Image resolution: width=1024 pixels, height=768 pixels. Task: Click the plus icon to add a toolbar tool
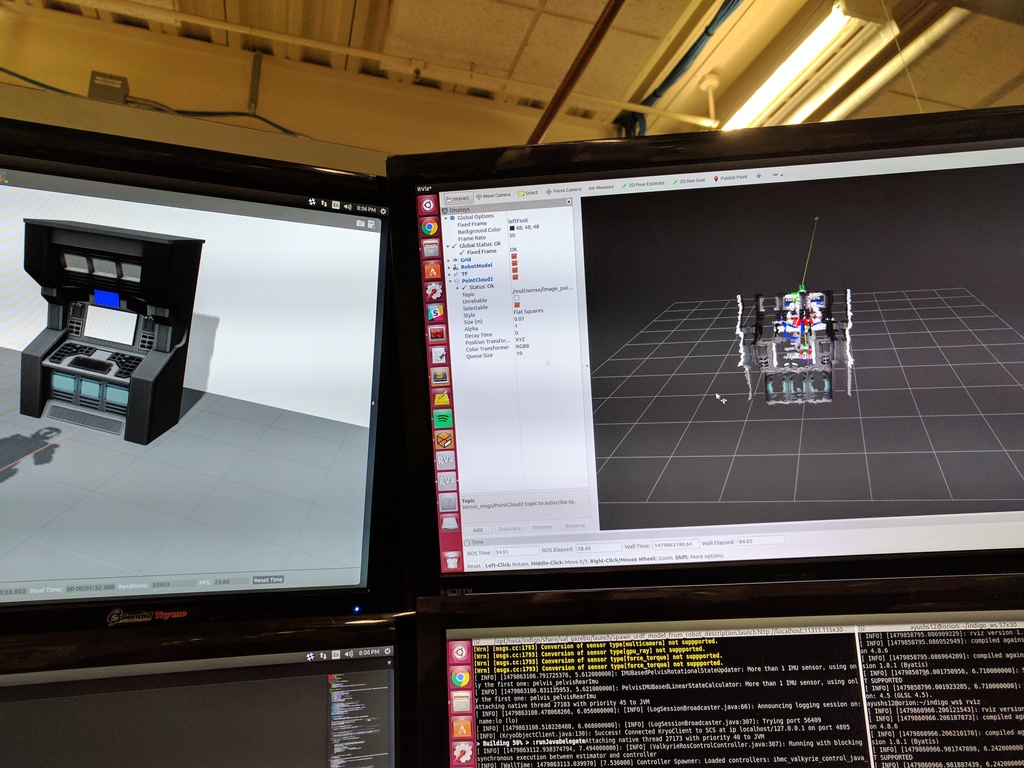point(758,176)
